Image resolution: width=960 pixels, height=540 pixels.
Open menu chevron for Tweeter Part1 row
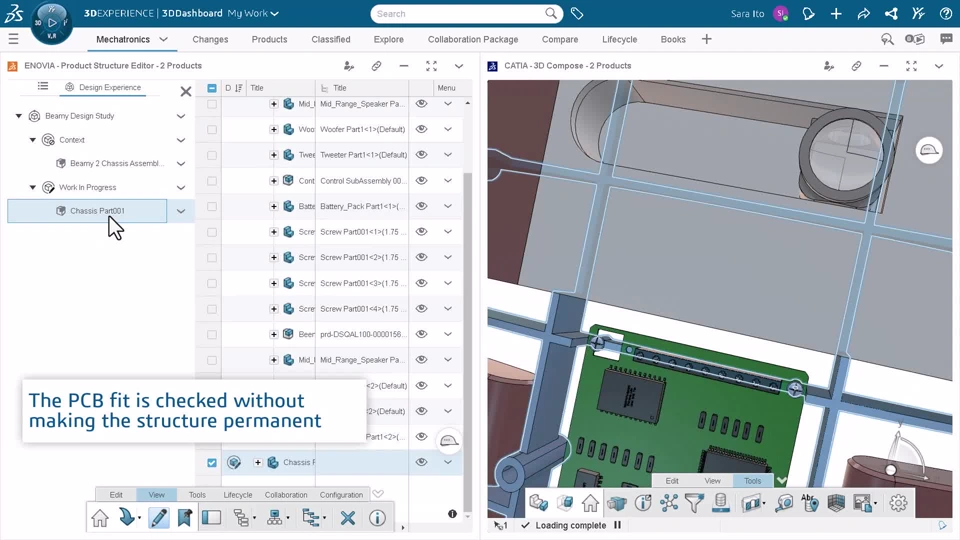click(x=448, y=155)
